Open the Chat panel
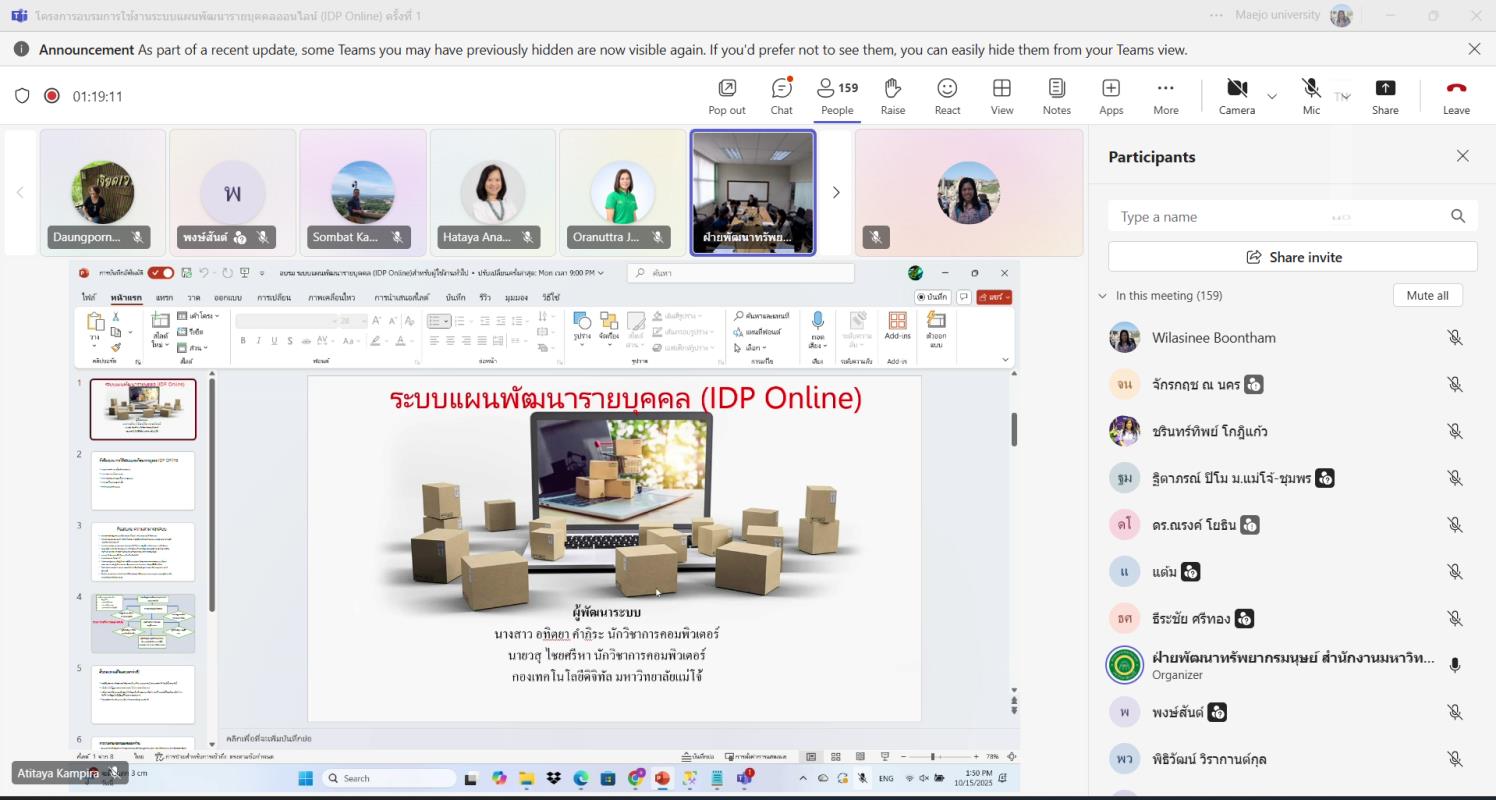The width and height of the screenshot is (1496, 800). (x=781, y=96)
